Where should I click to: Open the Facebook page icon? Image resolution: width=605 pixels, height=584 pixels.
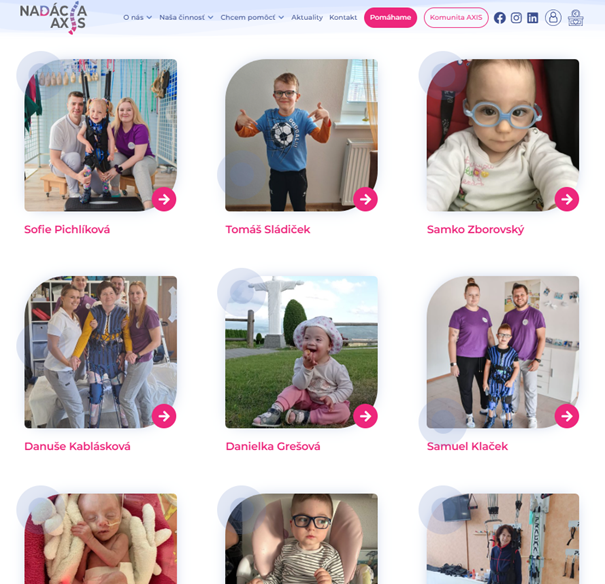500,18
